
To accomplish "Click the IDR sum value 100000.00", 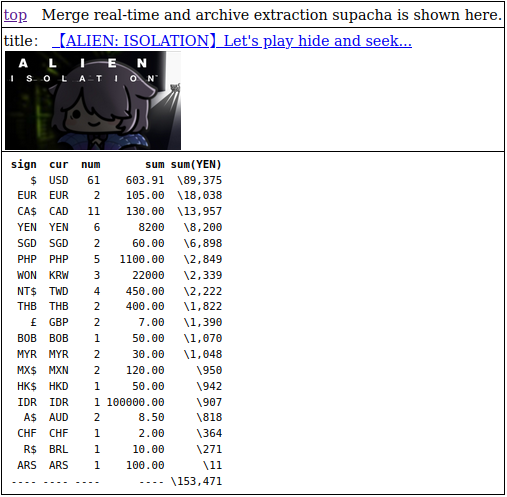I will (x=135, y=402).
